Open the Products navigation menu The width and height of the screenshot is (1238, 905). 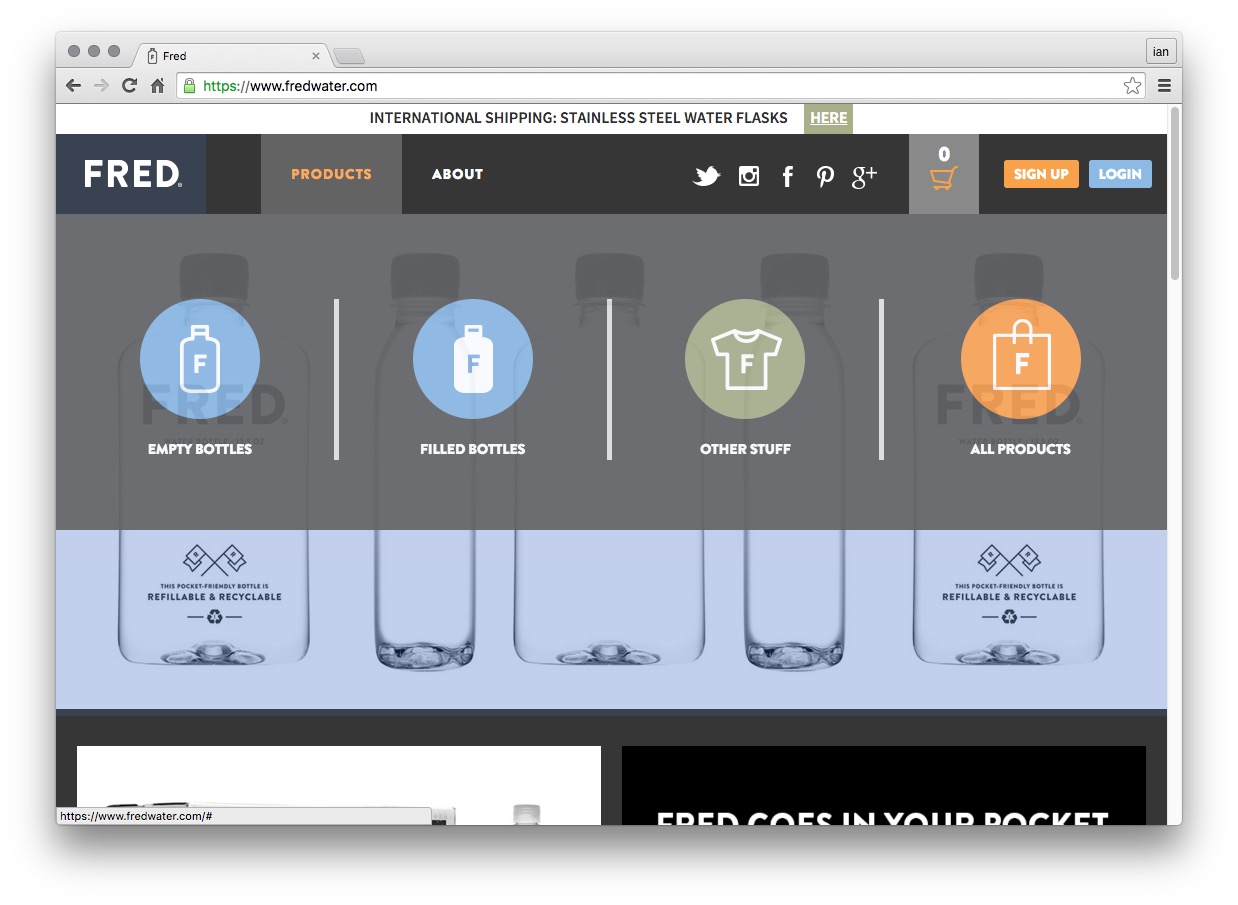pos(331,174)
